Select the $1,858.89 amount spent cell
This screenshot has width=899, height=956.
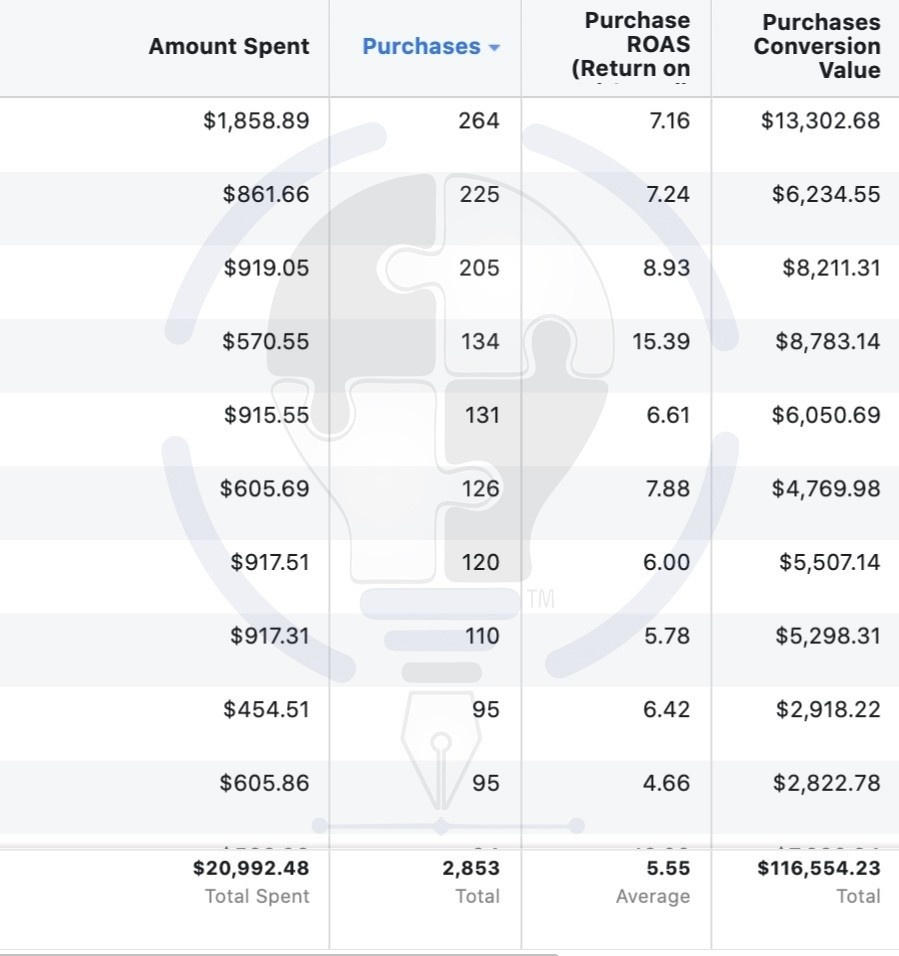257,121
